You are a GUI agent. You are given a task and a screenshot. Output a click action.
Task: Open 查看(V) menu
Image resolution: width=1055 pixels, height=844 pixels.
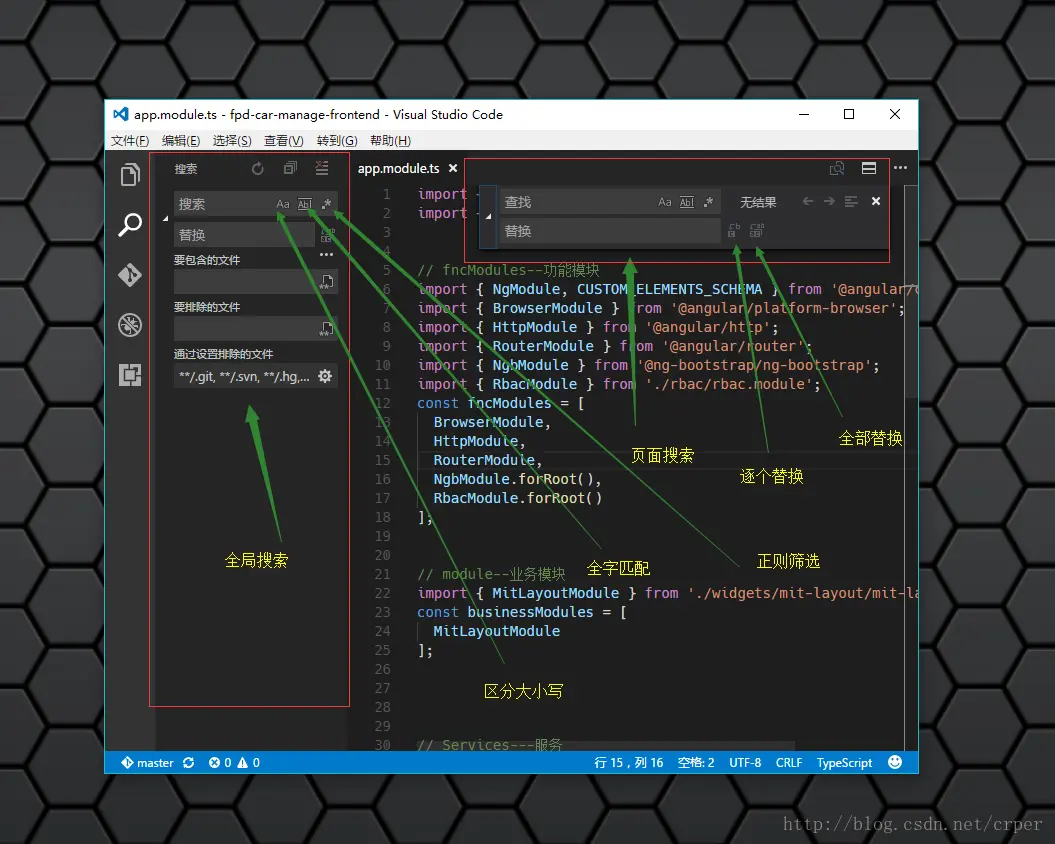[x=284, y=141]
